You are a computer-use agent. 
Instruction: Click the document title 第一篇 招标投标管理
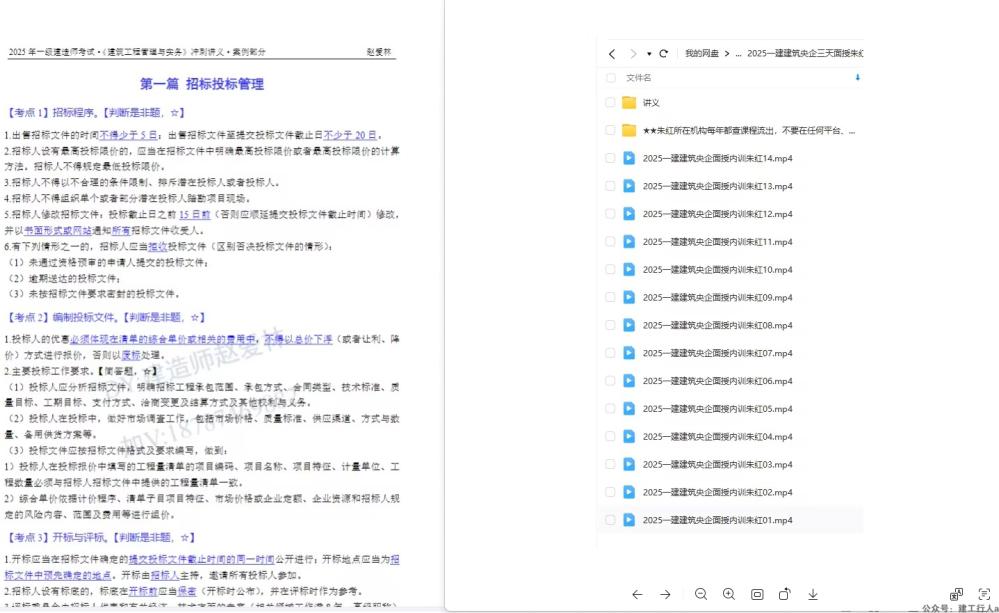[x=201, y=84]
